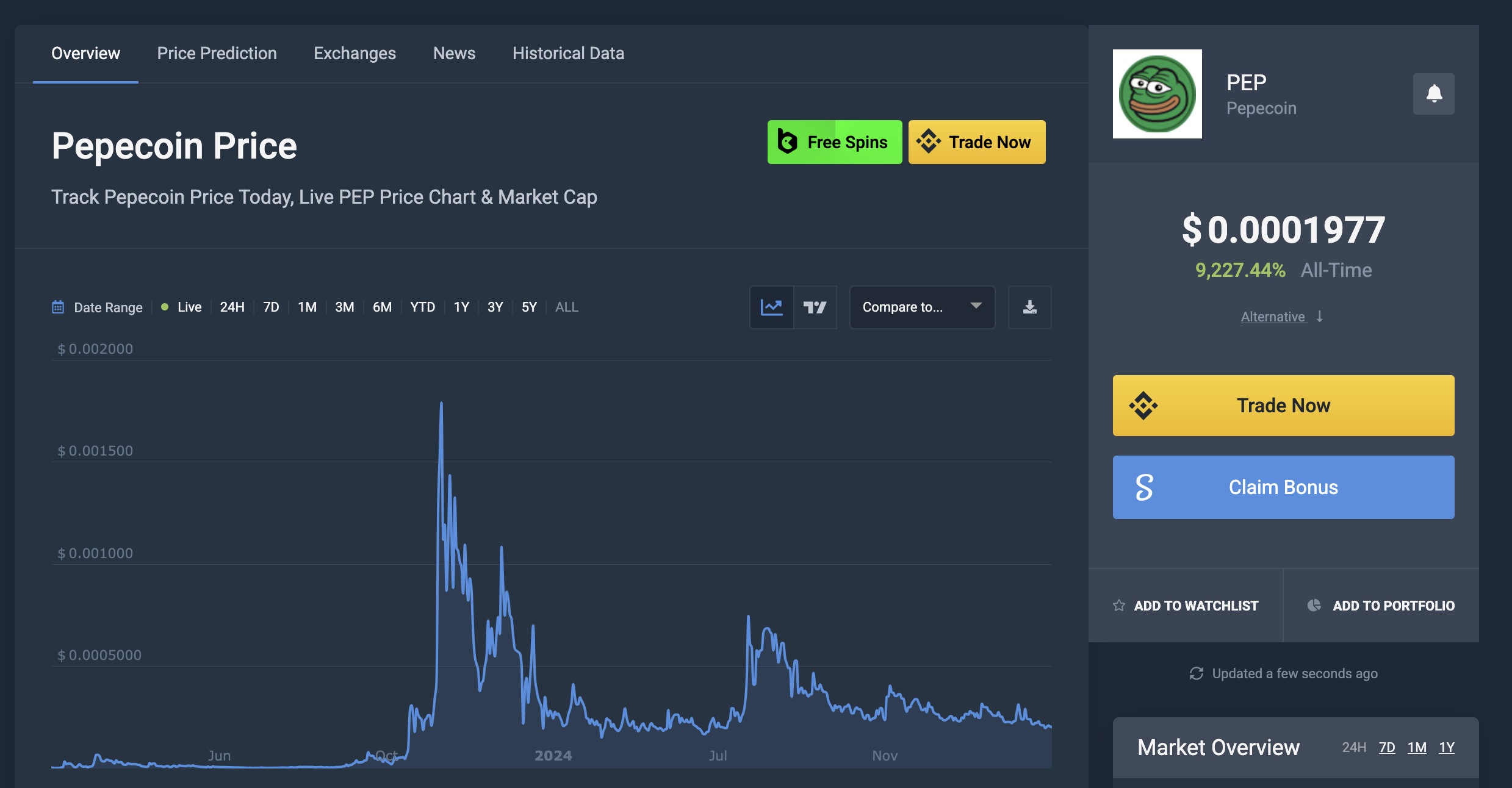Click star icon to add to watchlist
Image resolution: width=1512 pixels, height=788 pixels.
[1119, 605]
